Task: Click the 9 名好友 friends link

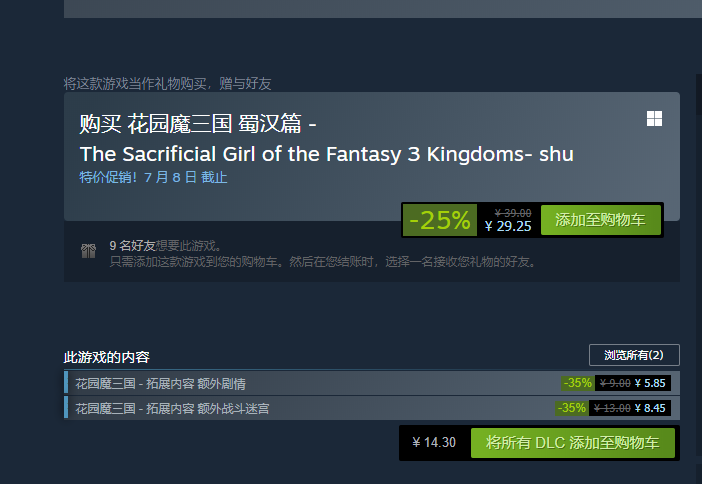Action: (132, 245)
